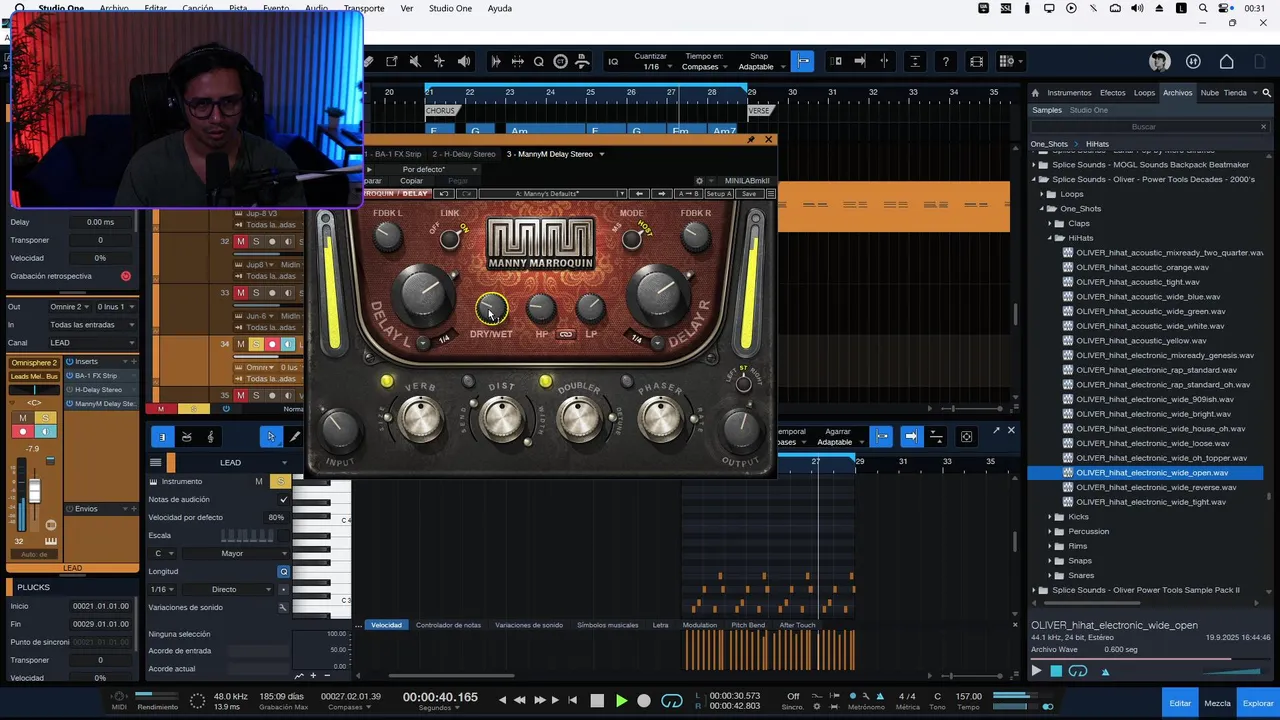
Task: Open the plugin settings gear icon
Action: click(699, 181)
